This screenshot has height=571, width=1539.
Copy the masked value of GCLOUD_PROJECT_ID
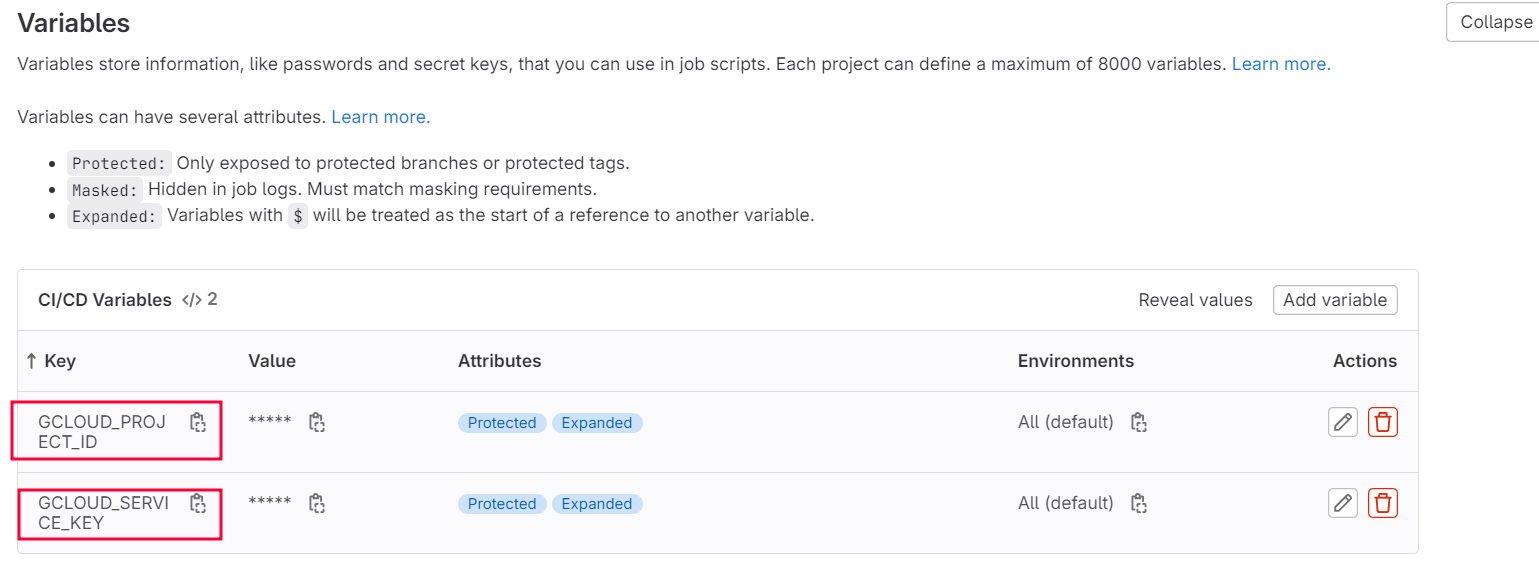[x=317, y=422]
